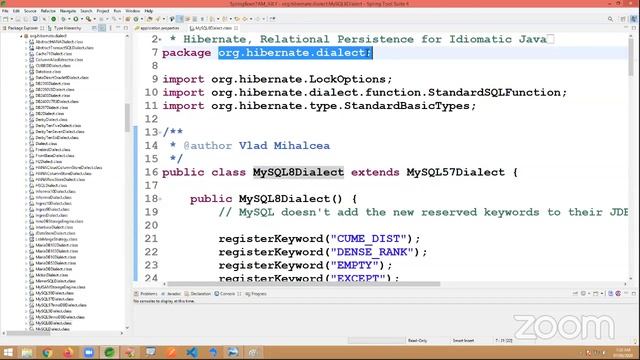Collapse Javadoc fold at line 13
Image resolution: width=640 pixels, height=360 pixels.
click(160, 132)
